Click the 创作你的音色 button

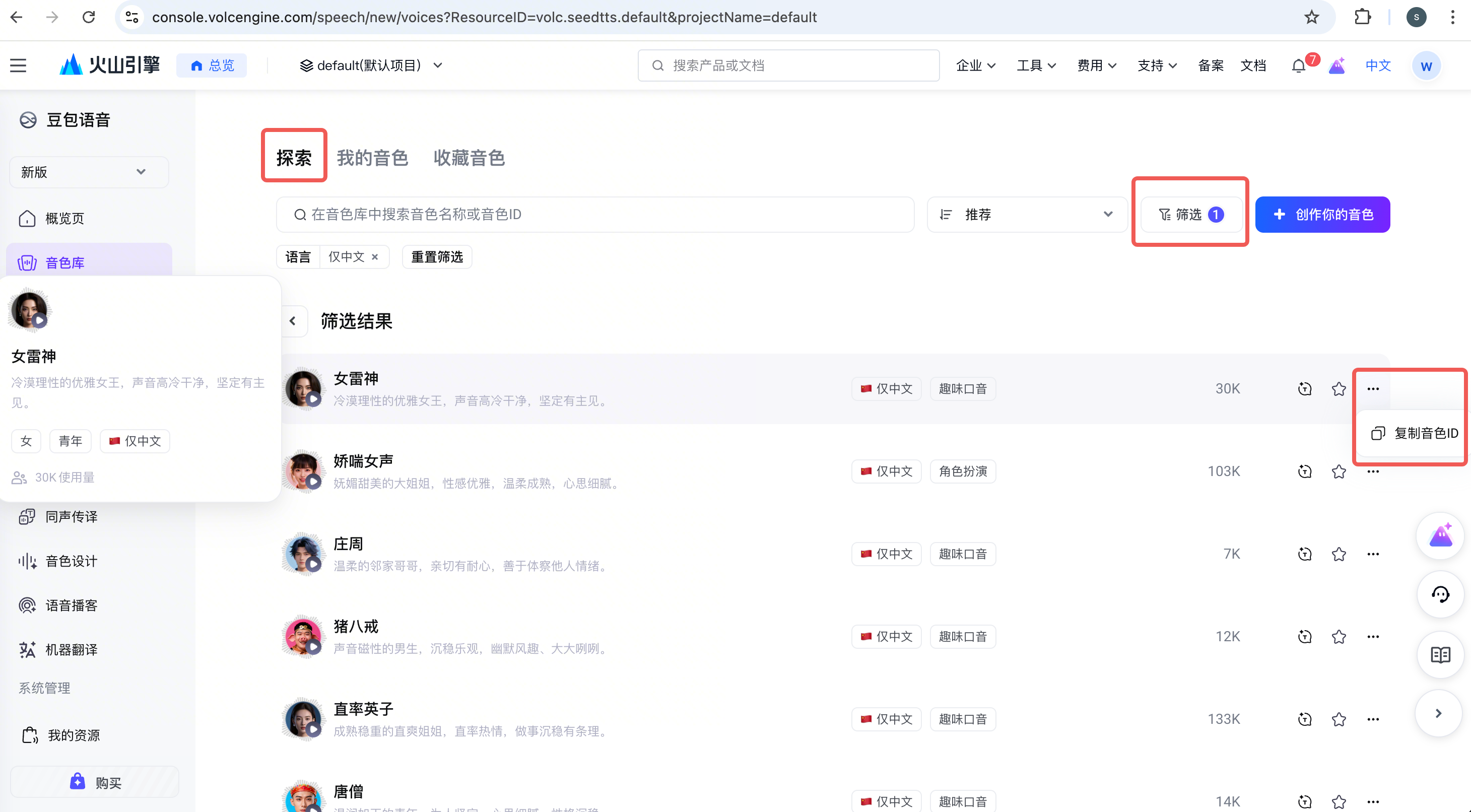1322,215
